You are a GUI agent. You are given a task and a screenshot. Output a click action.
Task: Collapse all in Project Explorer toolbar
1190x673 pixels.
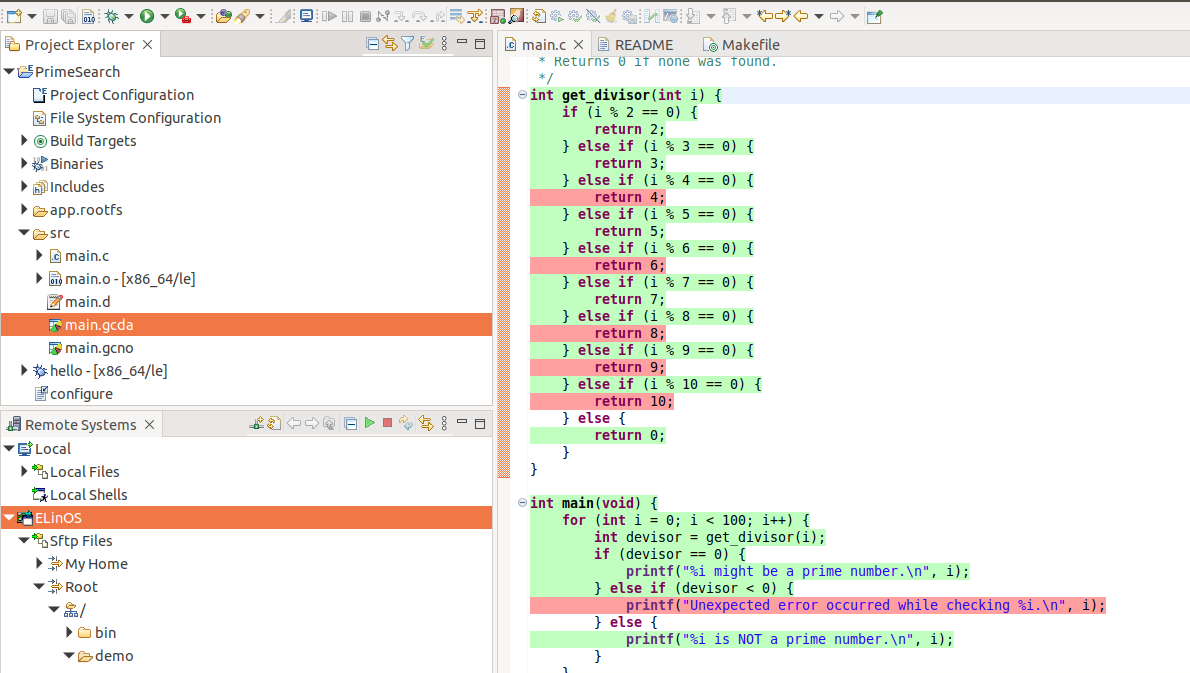[373, 44]
